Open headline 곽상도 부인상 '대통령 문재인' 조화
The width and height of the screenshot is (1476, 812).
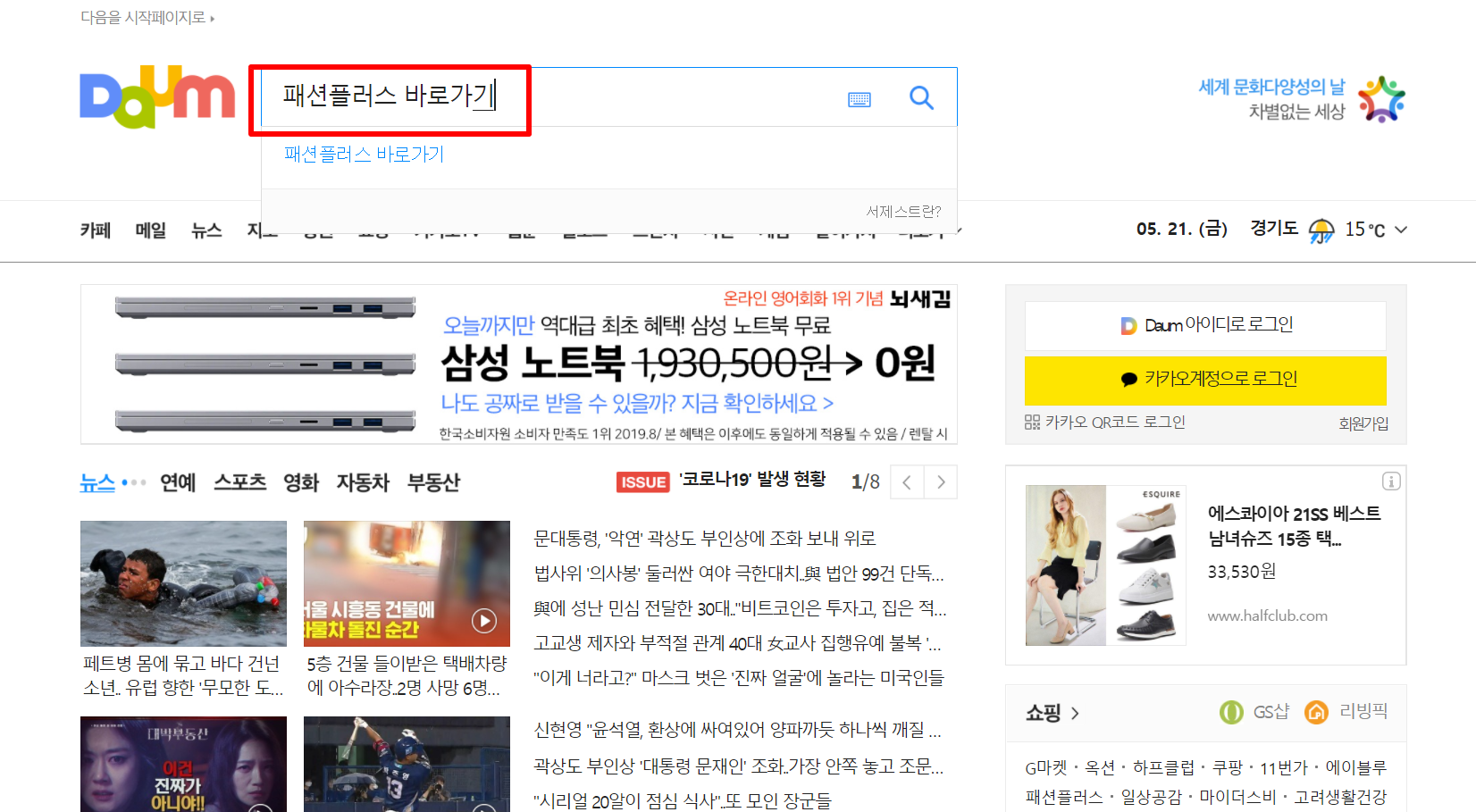[739, 766]
